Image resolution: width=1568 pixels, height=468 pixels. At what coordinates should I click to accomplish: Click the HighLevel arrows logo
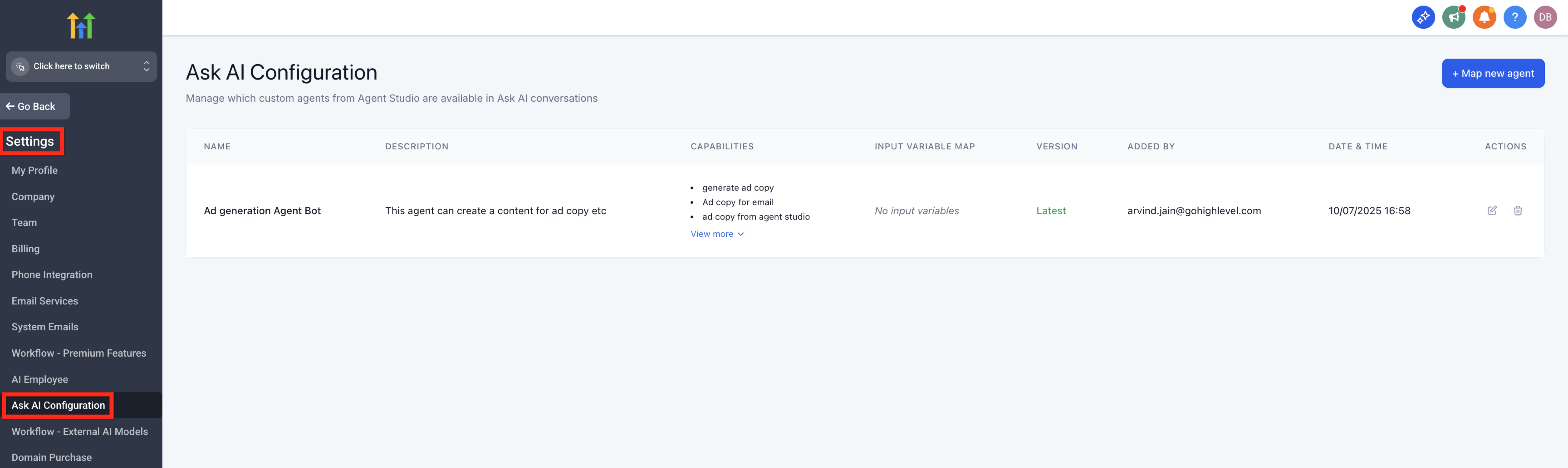coord(81,26)
